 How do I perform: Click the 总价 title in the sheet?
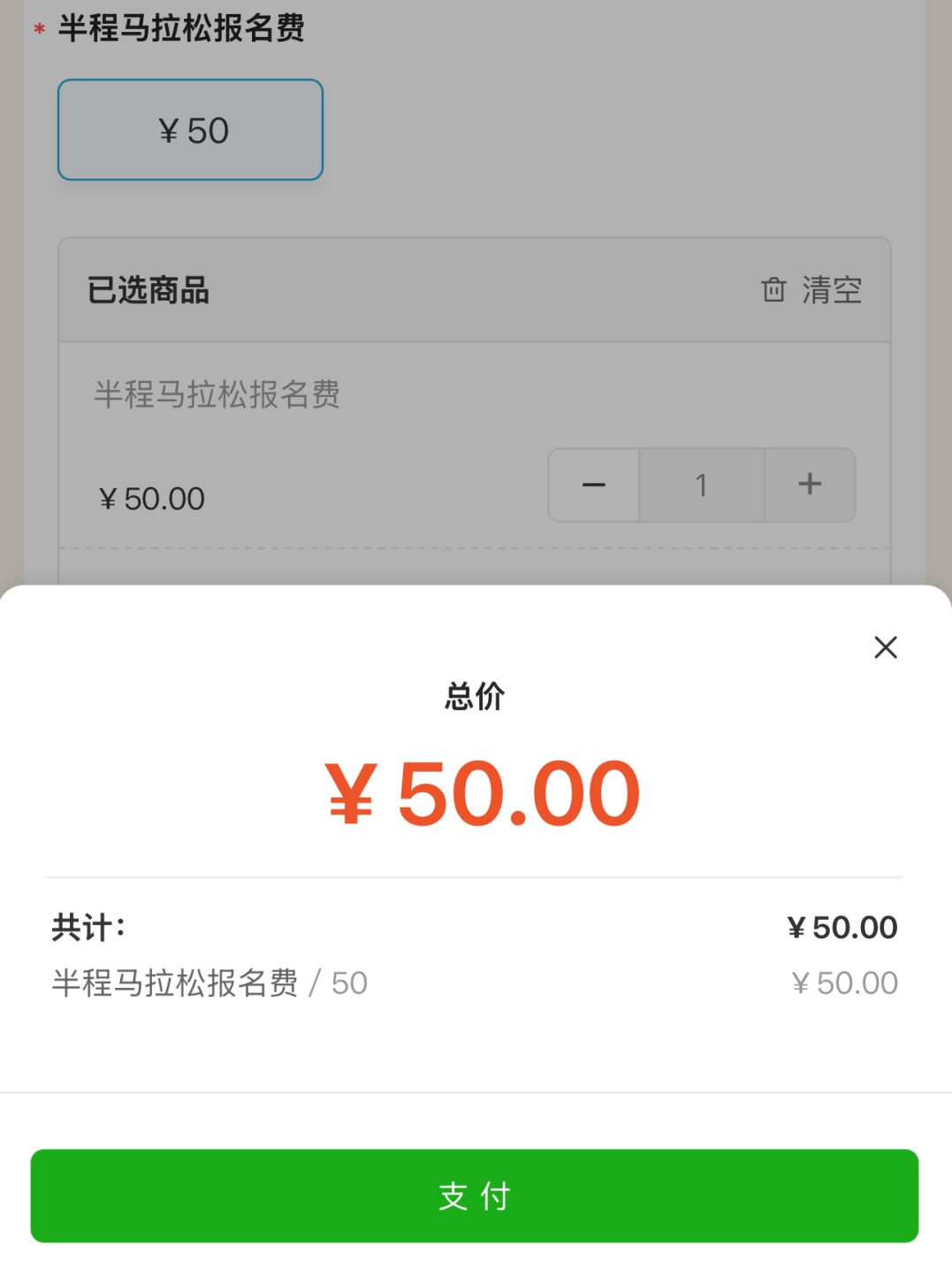(x=475, y=696)
